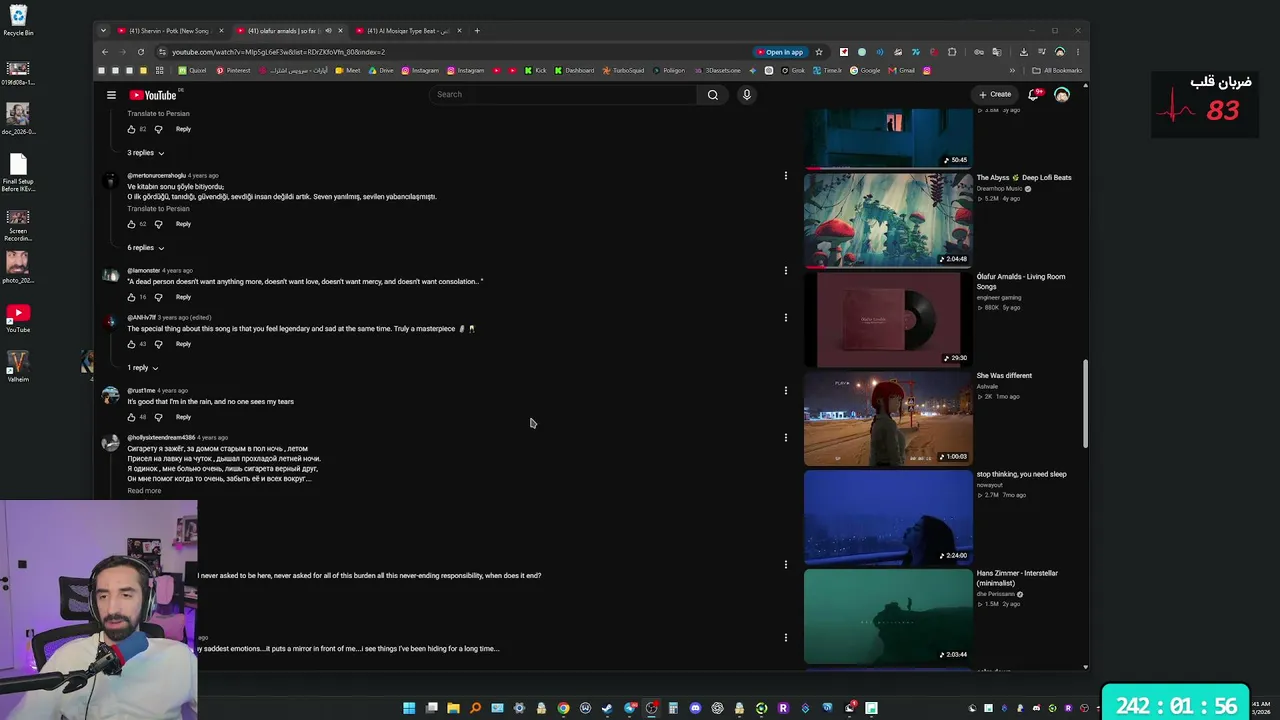Like the @iamonster comment
The image size is (1280, 720).
131,297
